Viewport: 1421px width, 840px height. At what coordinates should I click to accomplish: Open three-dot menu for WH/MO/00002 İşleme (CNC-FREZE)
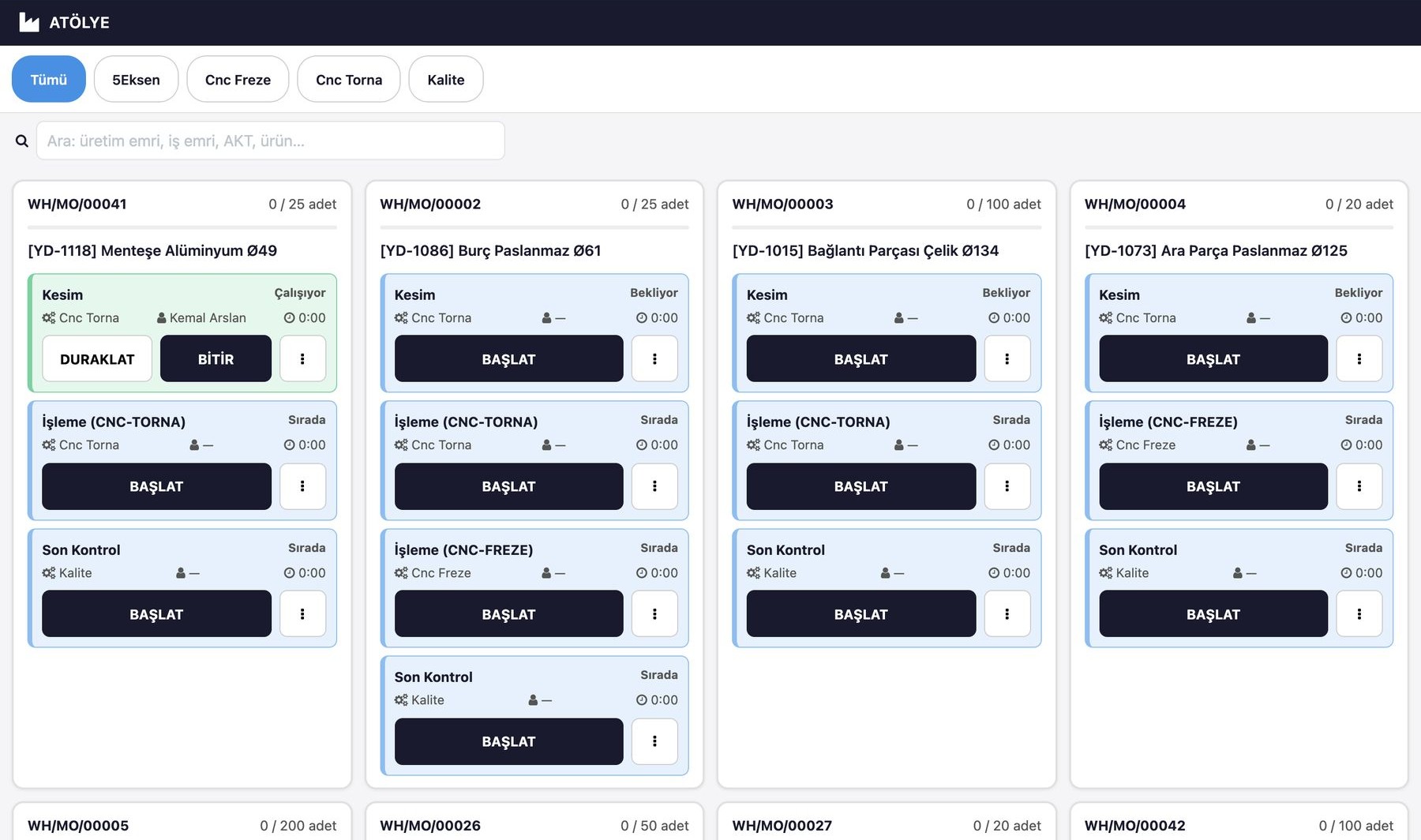coord(654,613)
